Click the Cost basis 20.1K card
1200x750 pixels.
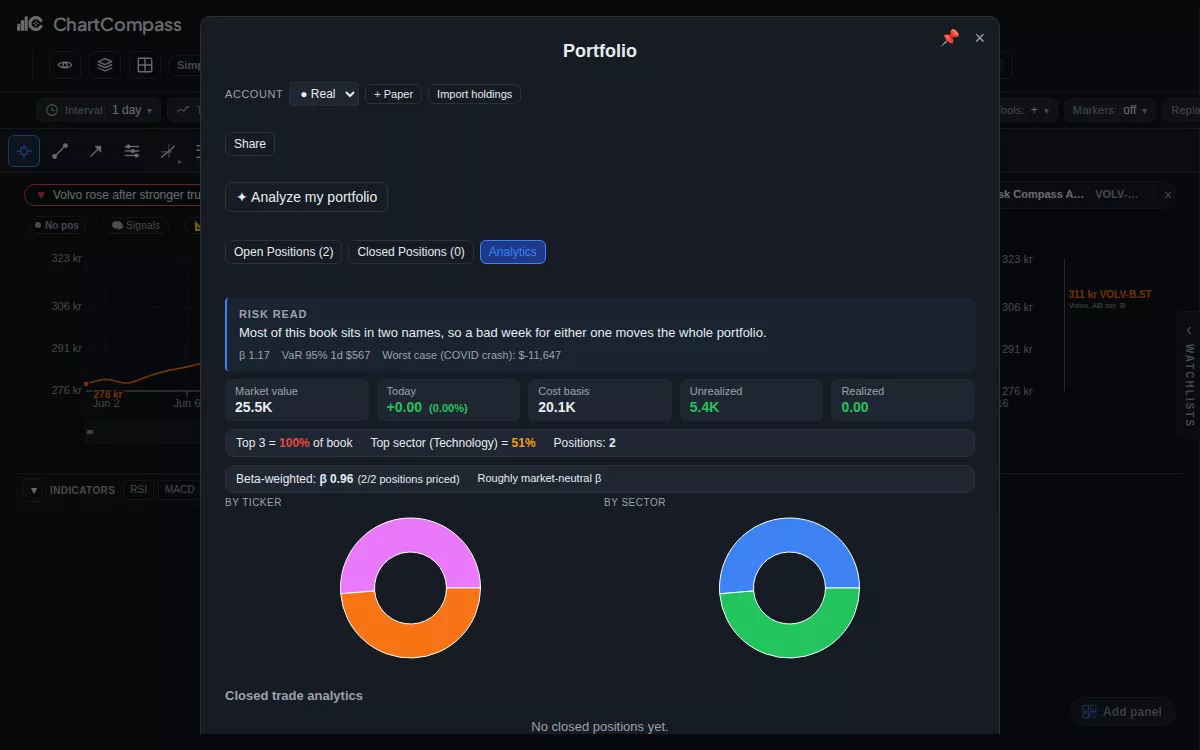click(x=600, y=400)
